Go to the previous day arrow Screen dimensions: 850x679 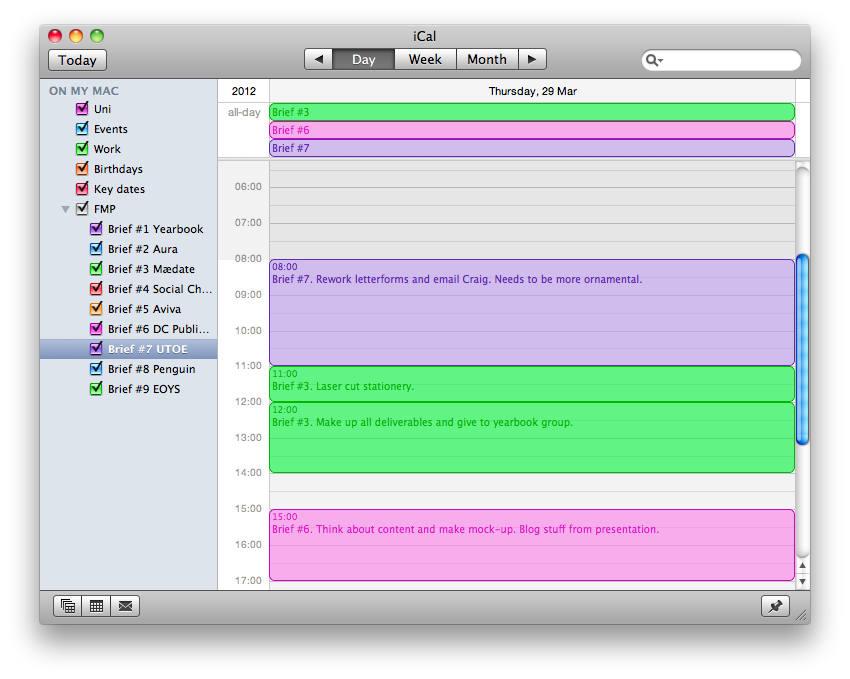(319, 59)
